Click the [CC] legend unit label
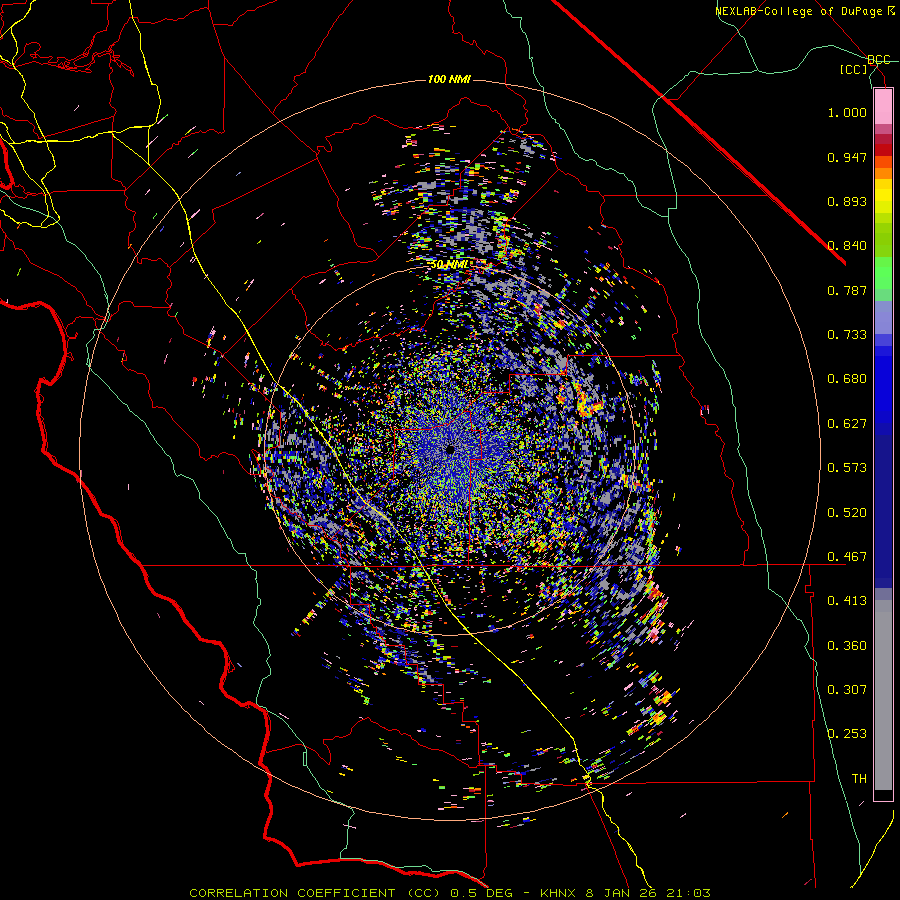The image size is (900, 900). pyautogui.click(x=854, y=69)
